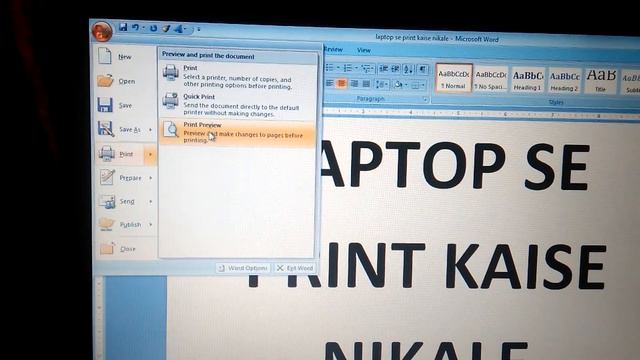This screenshot has width=640, height=360.
Task: Open the Undo history dropdown arrow
Action: pos(143,28)
